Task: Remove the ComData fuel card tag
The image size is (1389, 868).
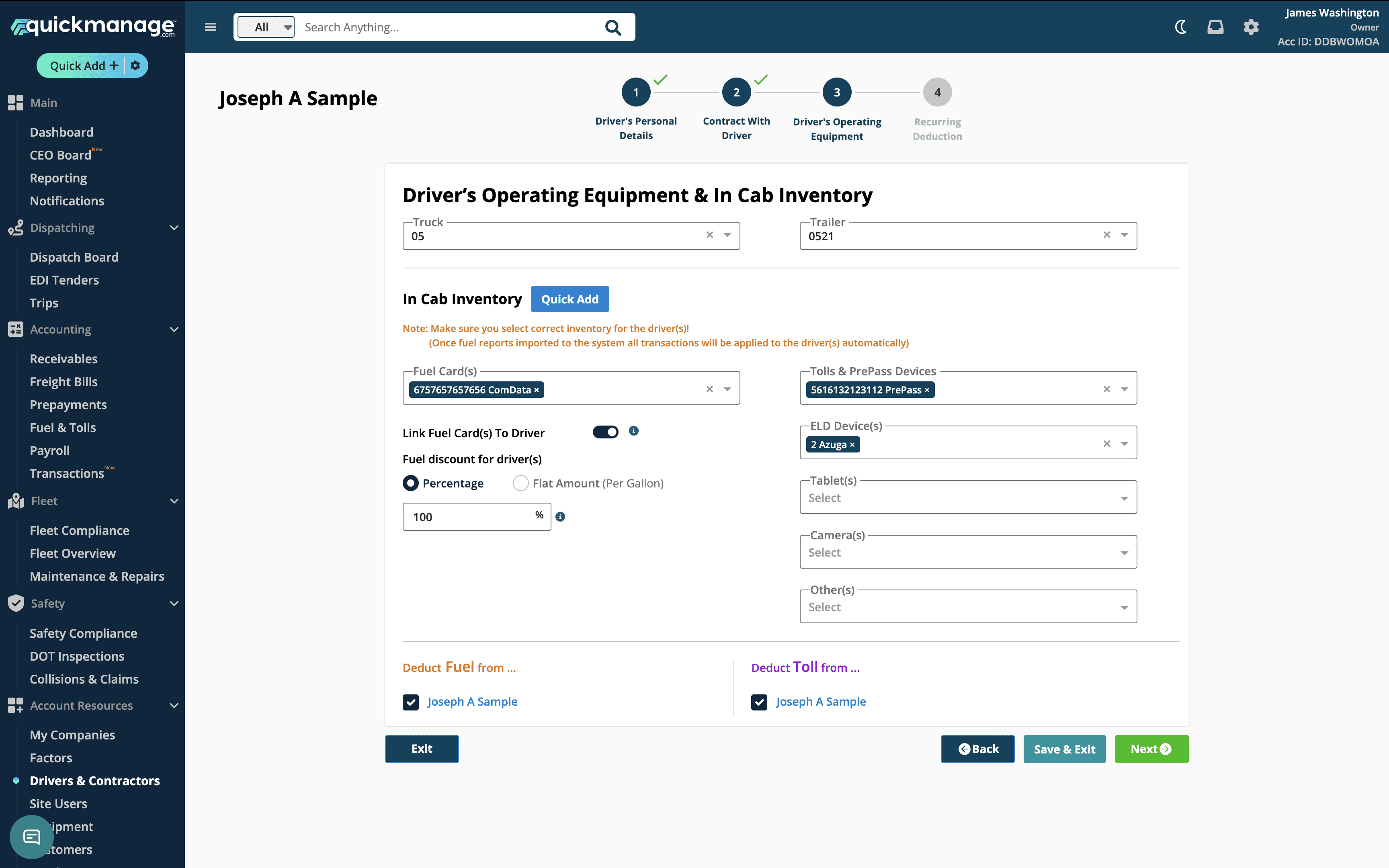Action: pyautogui.click(x=537, y=390)
